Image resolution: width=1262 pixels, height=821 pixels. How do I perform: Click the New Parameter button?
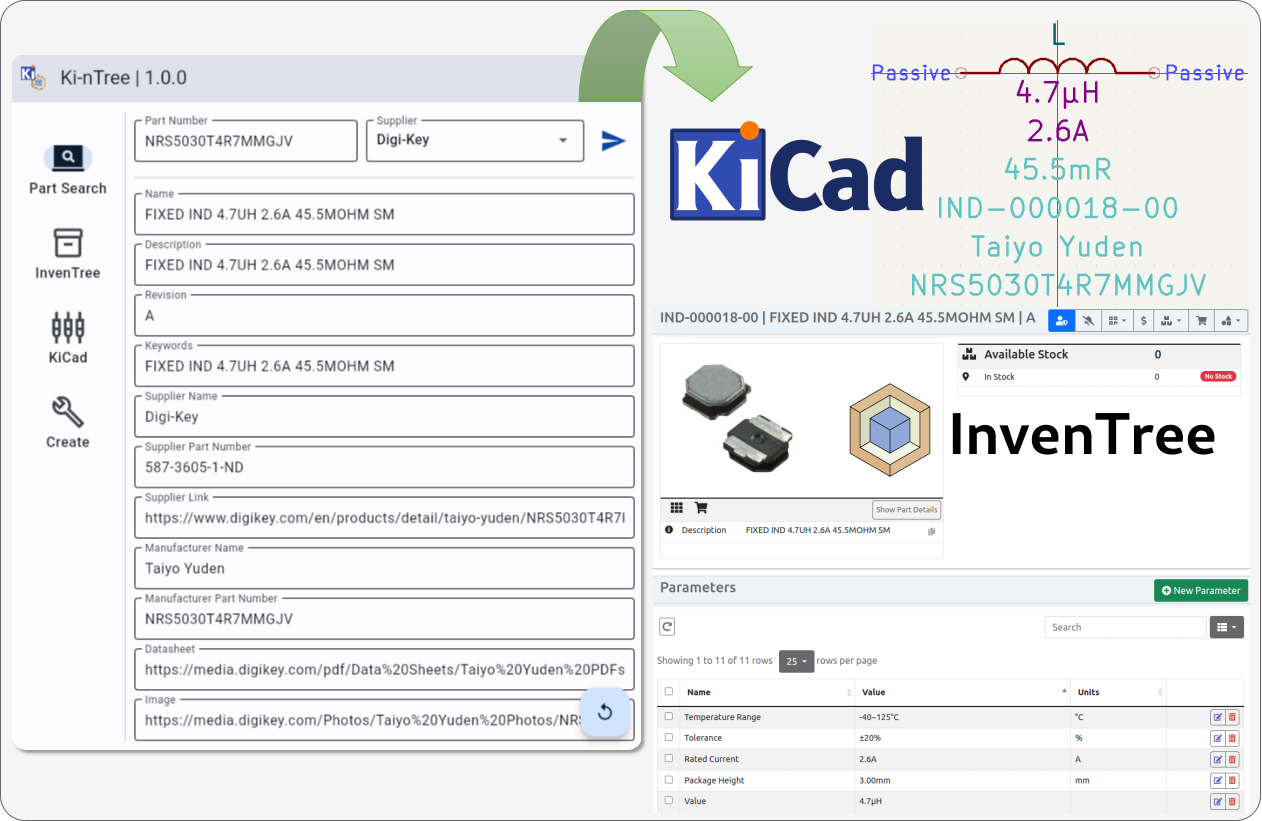[1201, 590]
